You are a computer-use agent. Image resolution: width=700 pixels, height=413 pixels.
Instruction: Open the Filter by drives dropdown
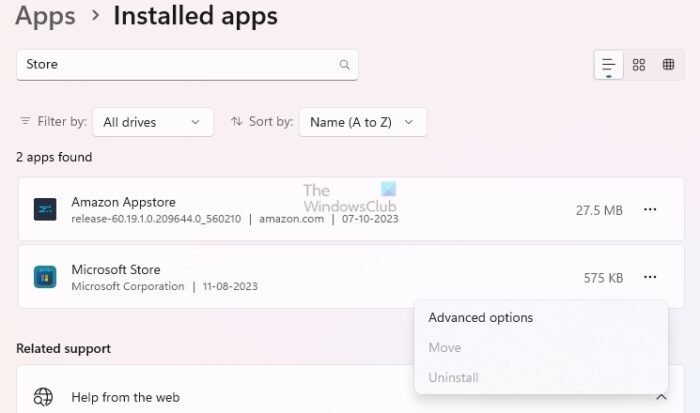[x=152, y=122]
